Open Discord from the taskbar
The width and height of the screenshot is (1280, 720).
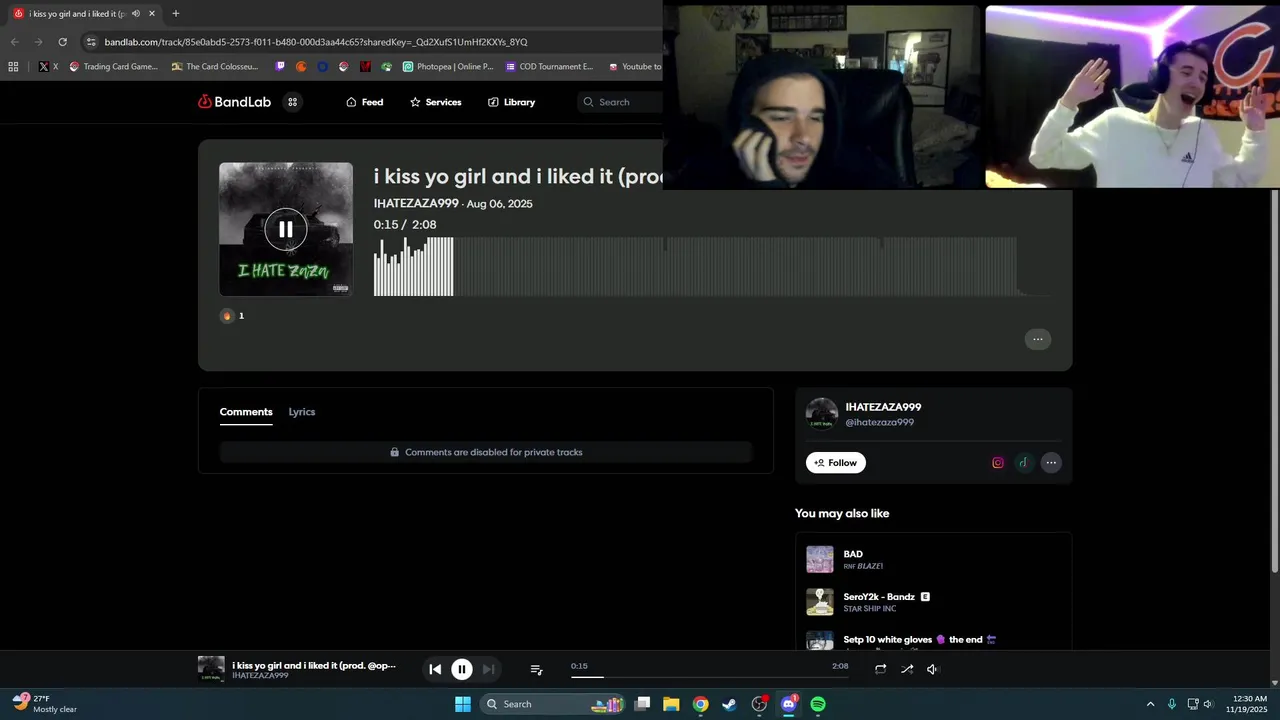coord(789,704)
